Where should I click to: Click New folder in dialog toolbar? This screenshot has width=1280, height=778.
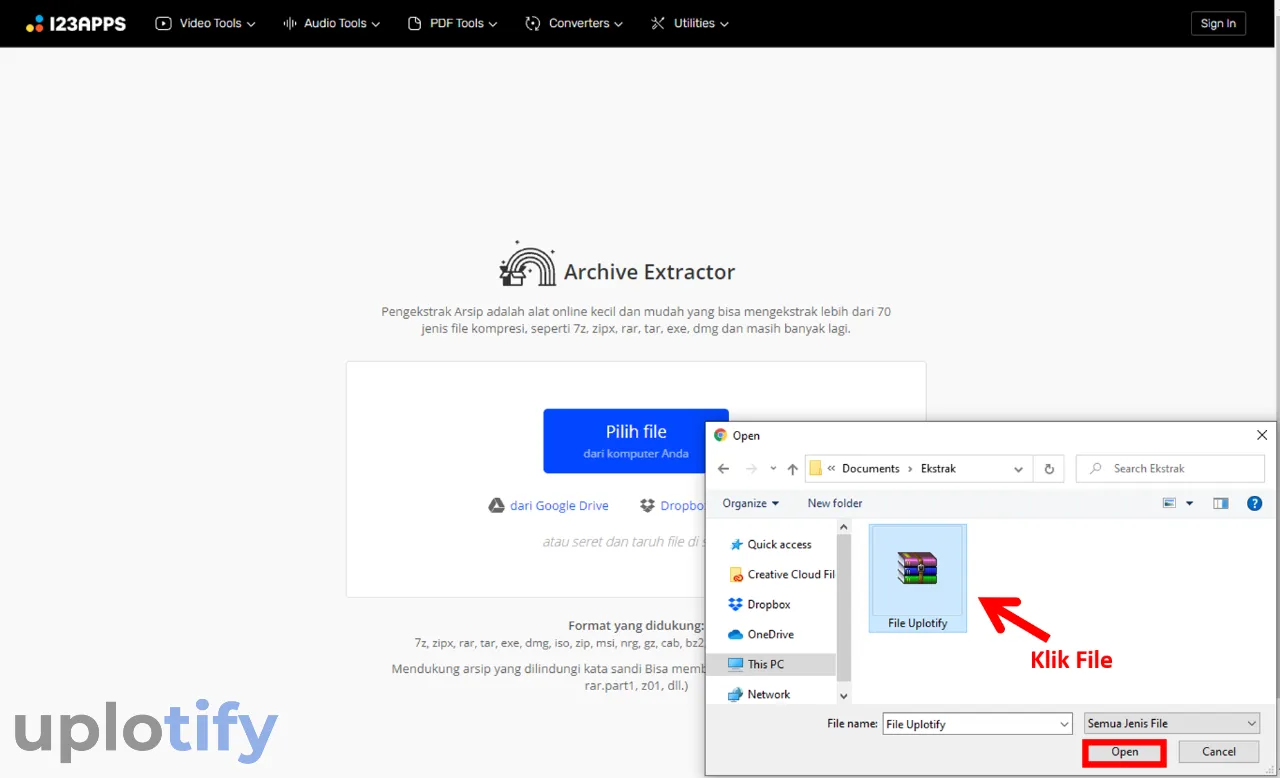[x=835, y=503]
